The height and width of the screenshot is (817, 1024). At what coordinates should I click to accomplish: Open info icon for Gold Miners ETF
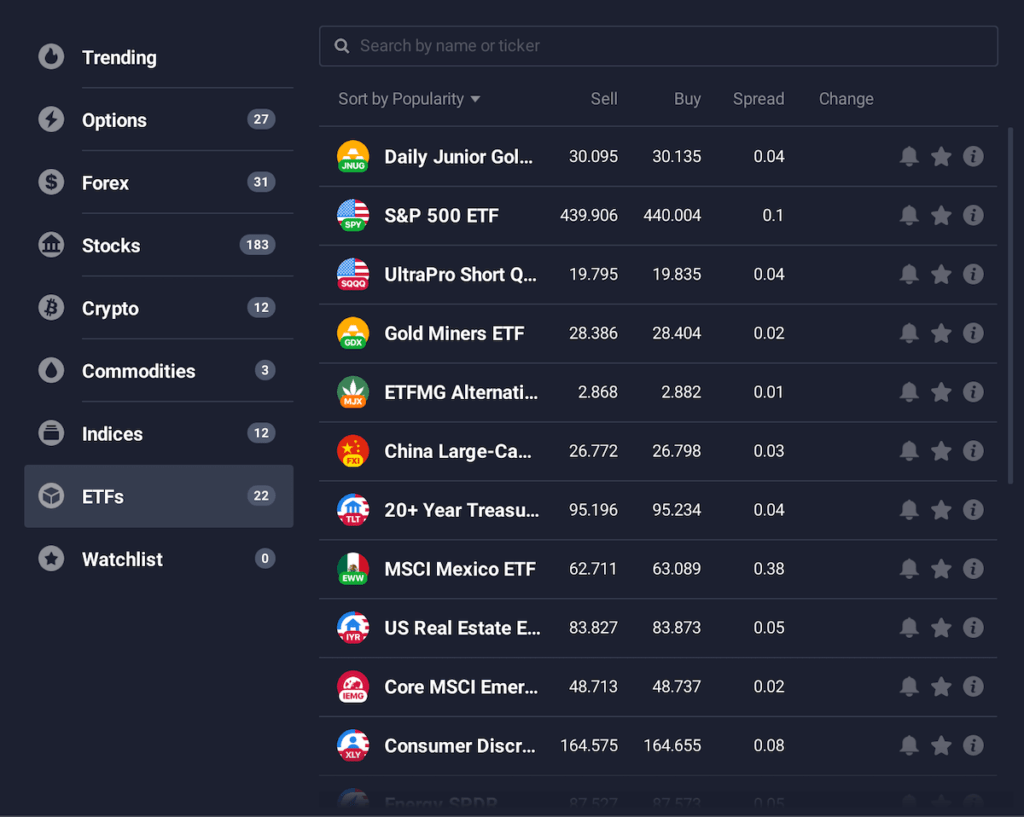coord(973,333)
